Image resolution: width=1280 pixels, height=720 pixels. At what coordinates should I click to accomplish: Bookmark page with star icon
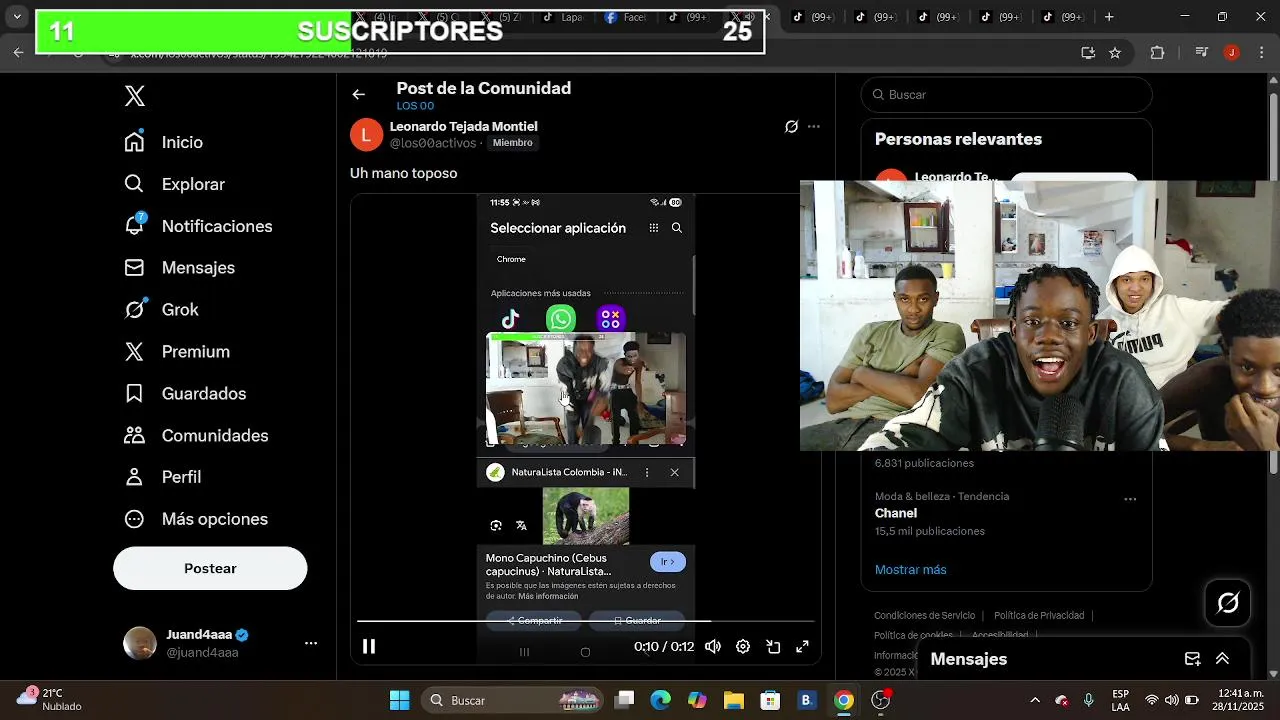click(1115, 53)
